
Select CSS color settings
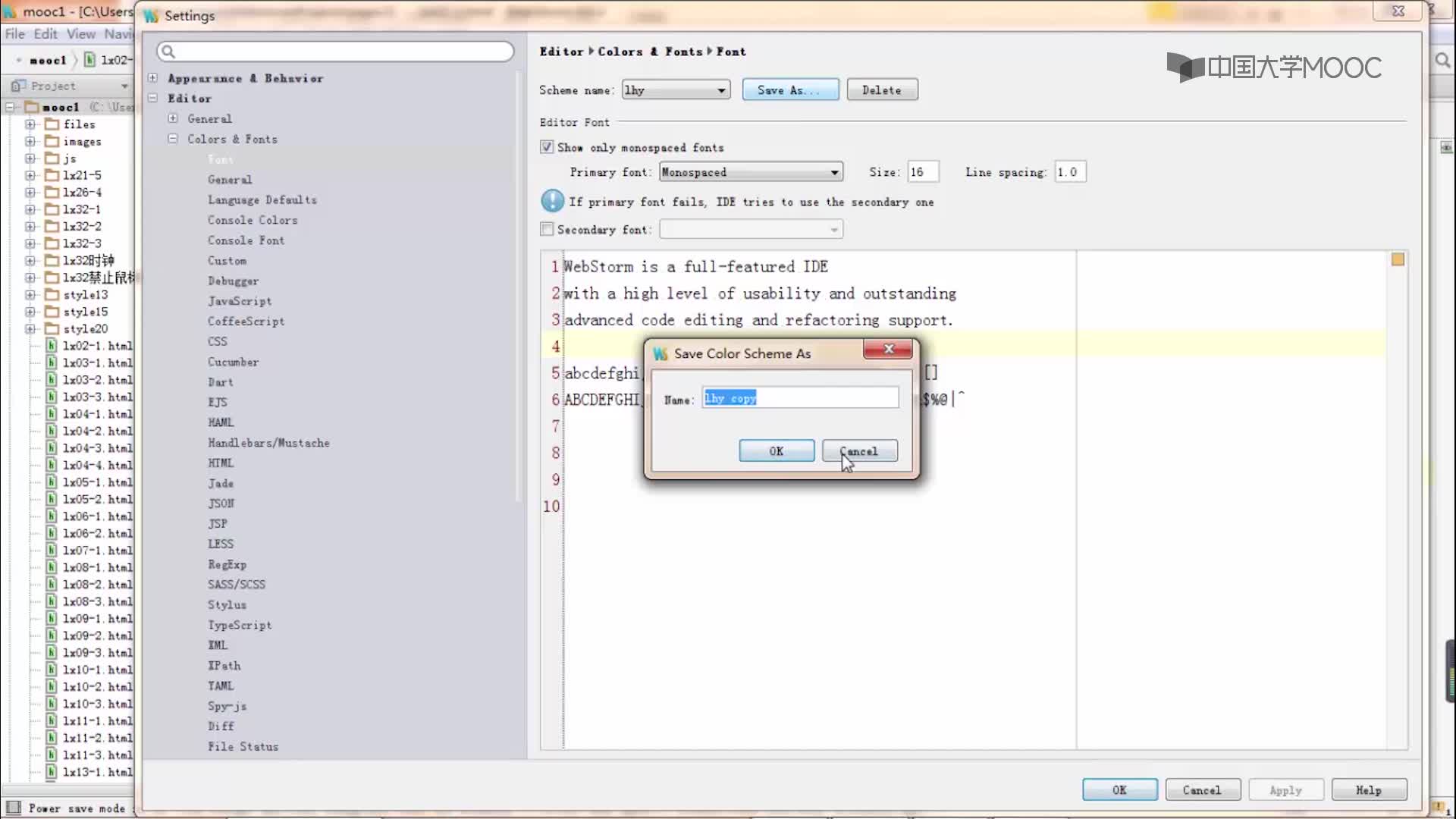218,342
